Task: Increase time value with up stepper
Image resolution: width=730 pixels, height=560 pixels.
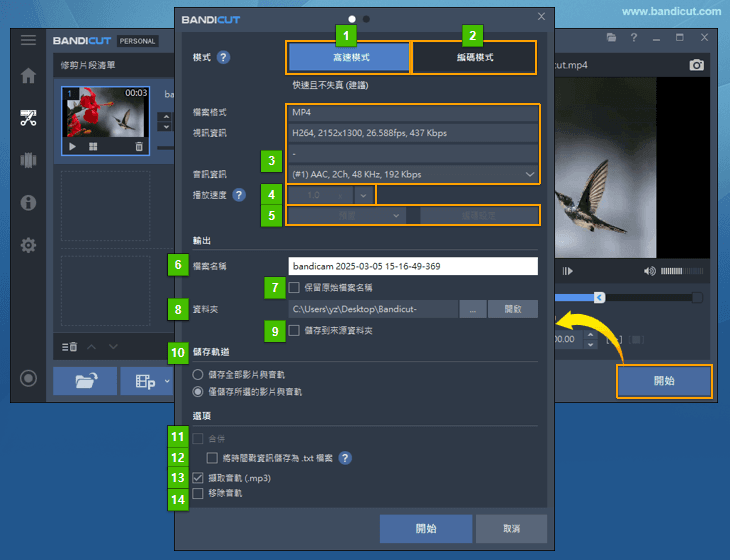Action: click(590, 335)
